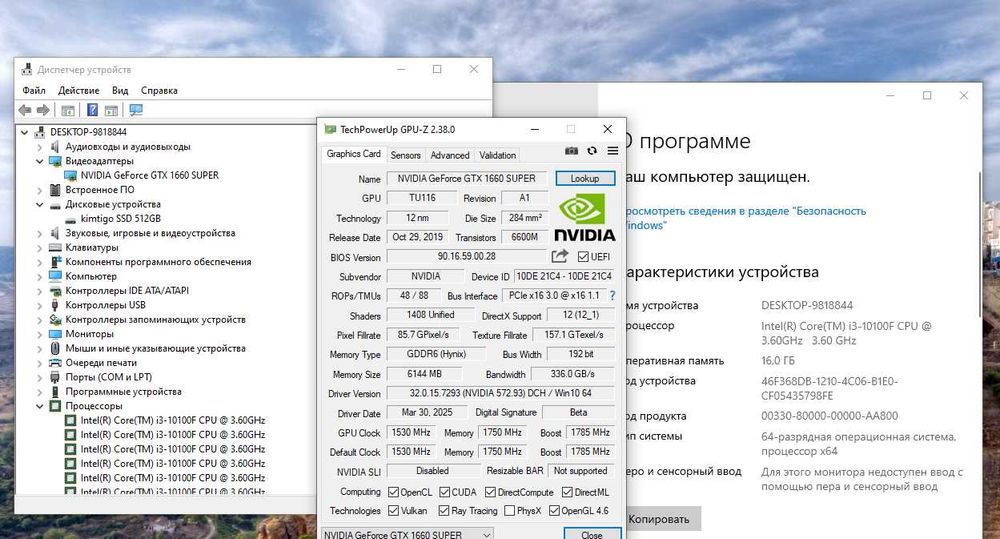The image size is (1000, 539).
Task: Click the BIOS Version field 90.16.59.00.28
Action: tap(467, 256)
